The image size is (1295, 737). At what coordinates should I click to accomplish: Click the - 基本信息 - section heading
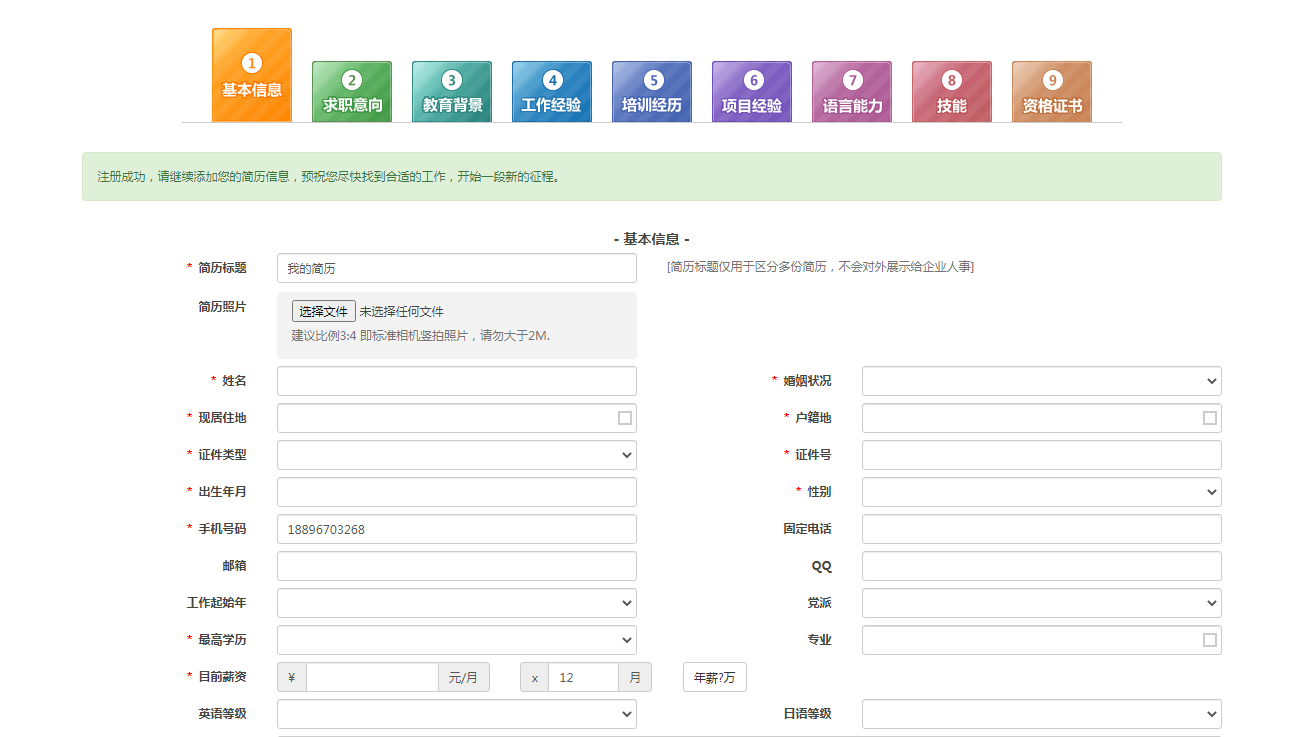[652, 239]
